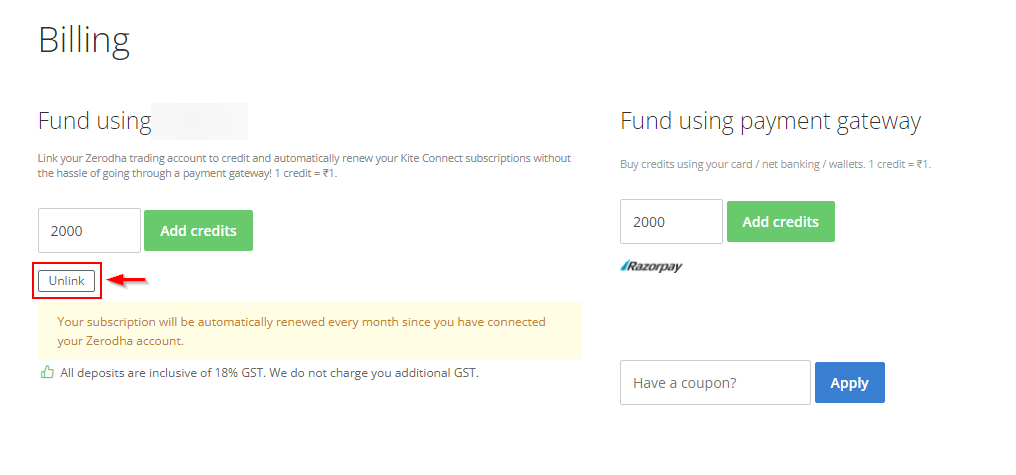Viewport: 1016px width, 475px height.
Task: Click the red arrow pointing at Unlink
Action: coord(127,281)
